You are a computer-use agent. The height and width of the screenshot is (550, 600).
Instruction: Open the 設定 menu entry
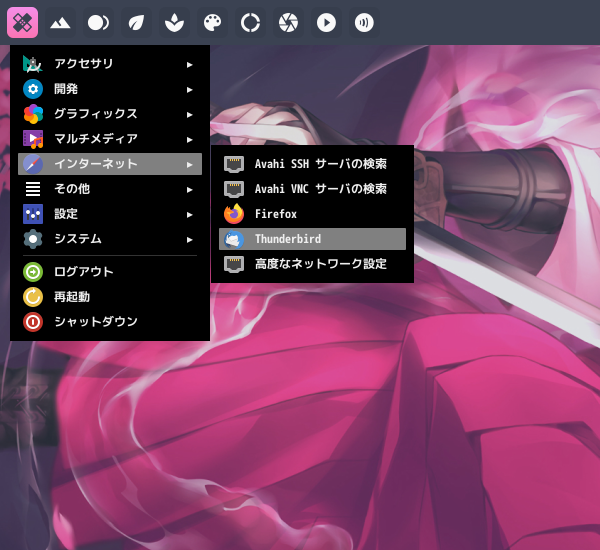110,214
